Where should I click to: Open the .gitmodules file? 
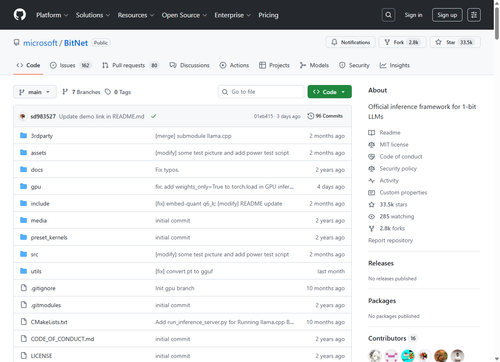[46, 305]
